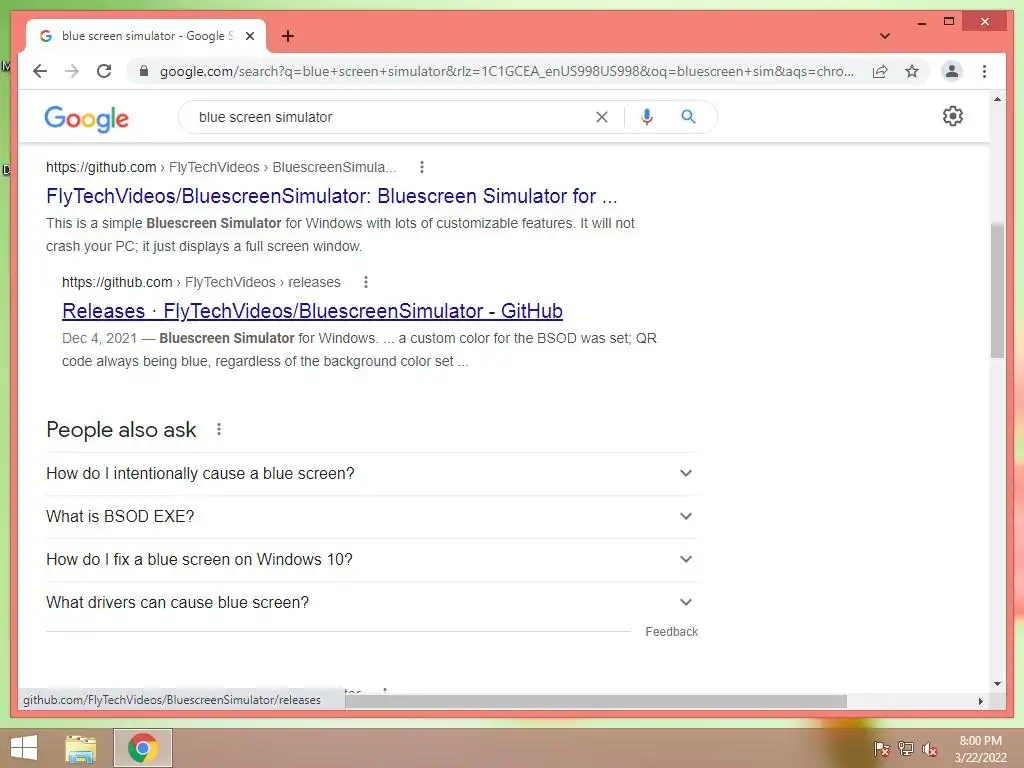The height and width of the screenshot is (768, 1024).
Task: Open a new tab with plus button
Action: pos(287,36)
